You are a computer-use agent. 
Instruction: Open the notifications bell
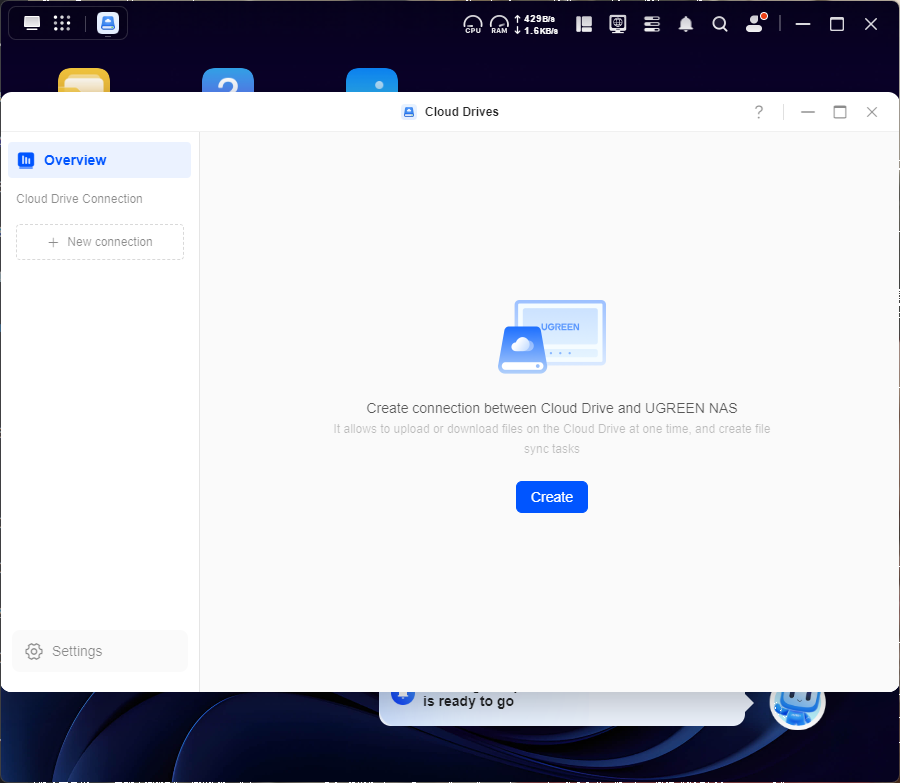coord(686,24)
